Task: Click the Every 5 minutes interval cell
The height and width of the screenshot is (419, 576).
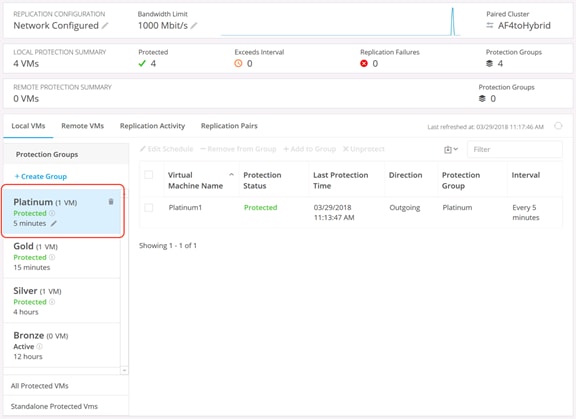Action: pos(526,212)
